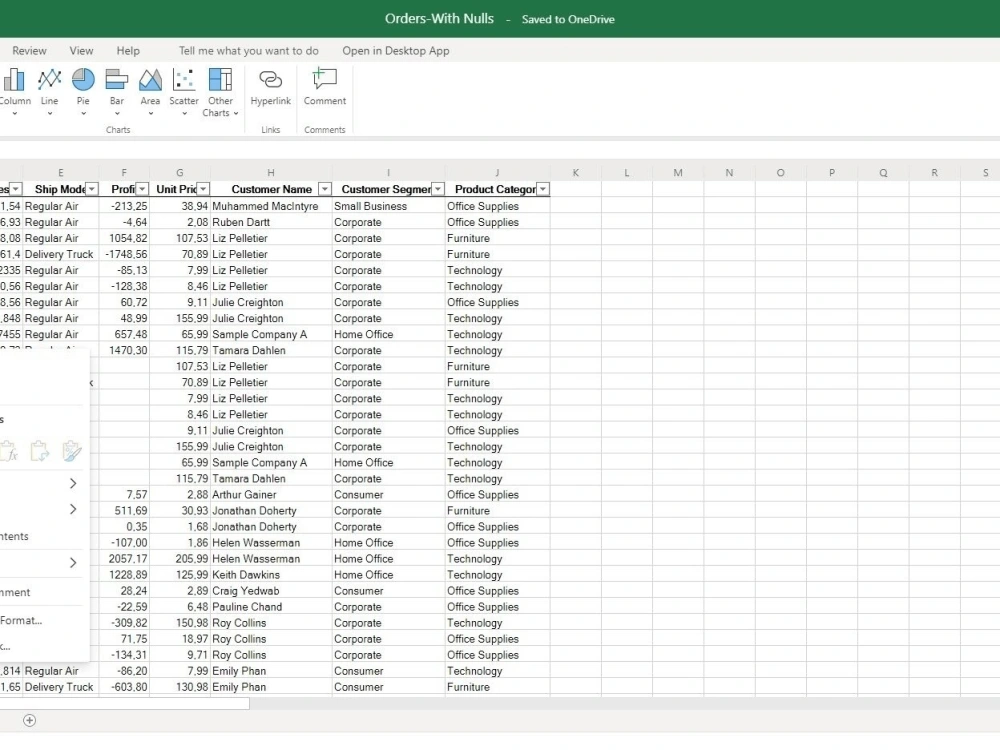This screenshot has height=750, width=1000.
Task: Open the Customer Name filter dropdown
Action: [x=325, y=189]
